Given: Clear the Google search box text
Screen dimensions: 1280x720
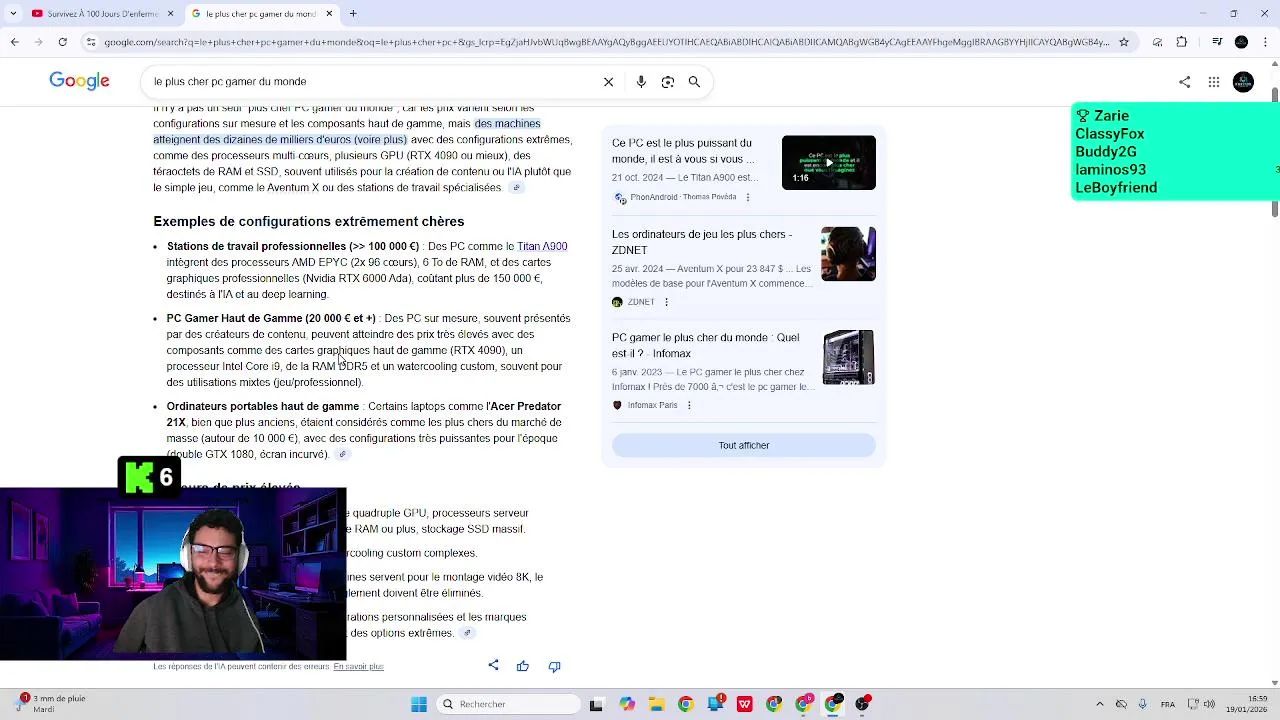Looking at the screenshot, I should (608, 82).
